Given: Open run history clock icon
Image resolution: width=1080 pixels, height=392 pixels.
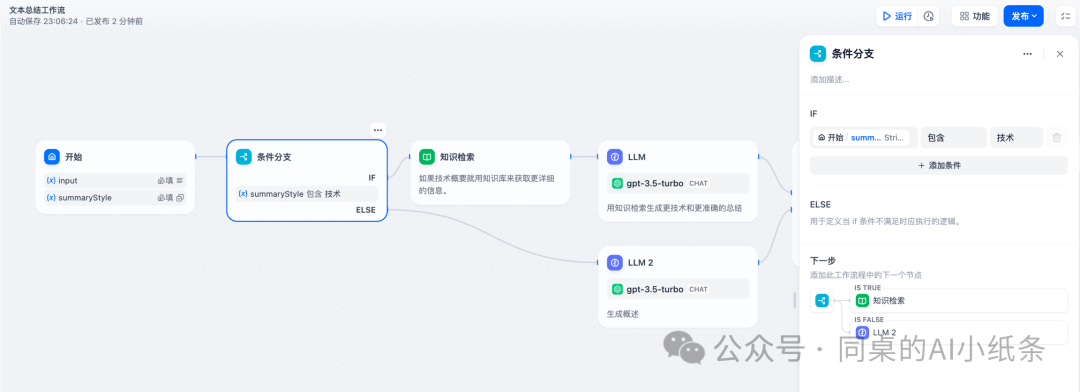Looking at the screenshot, I should [928, 16].
